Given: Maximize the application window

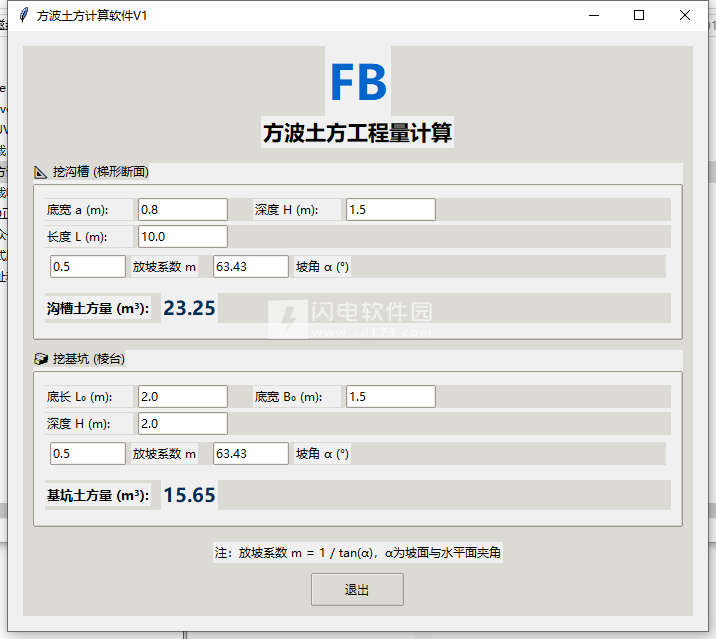Looking at the screenshot, I should [639, 16].
